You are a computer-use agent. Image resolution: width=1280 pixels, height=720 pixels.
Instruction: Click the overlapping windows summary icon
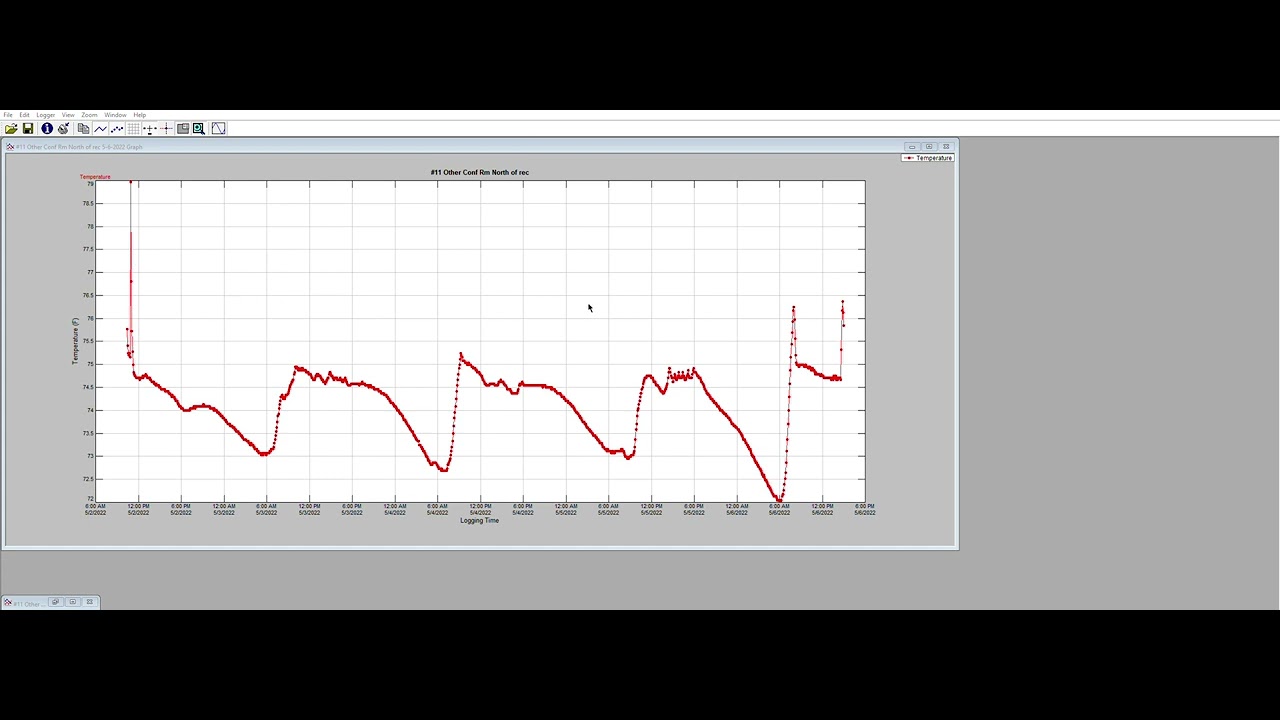[183, 128]
